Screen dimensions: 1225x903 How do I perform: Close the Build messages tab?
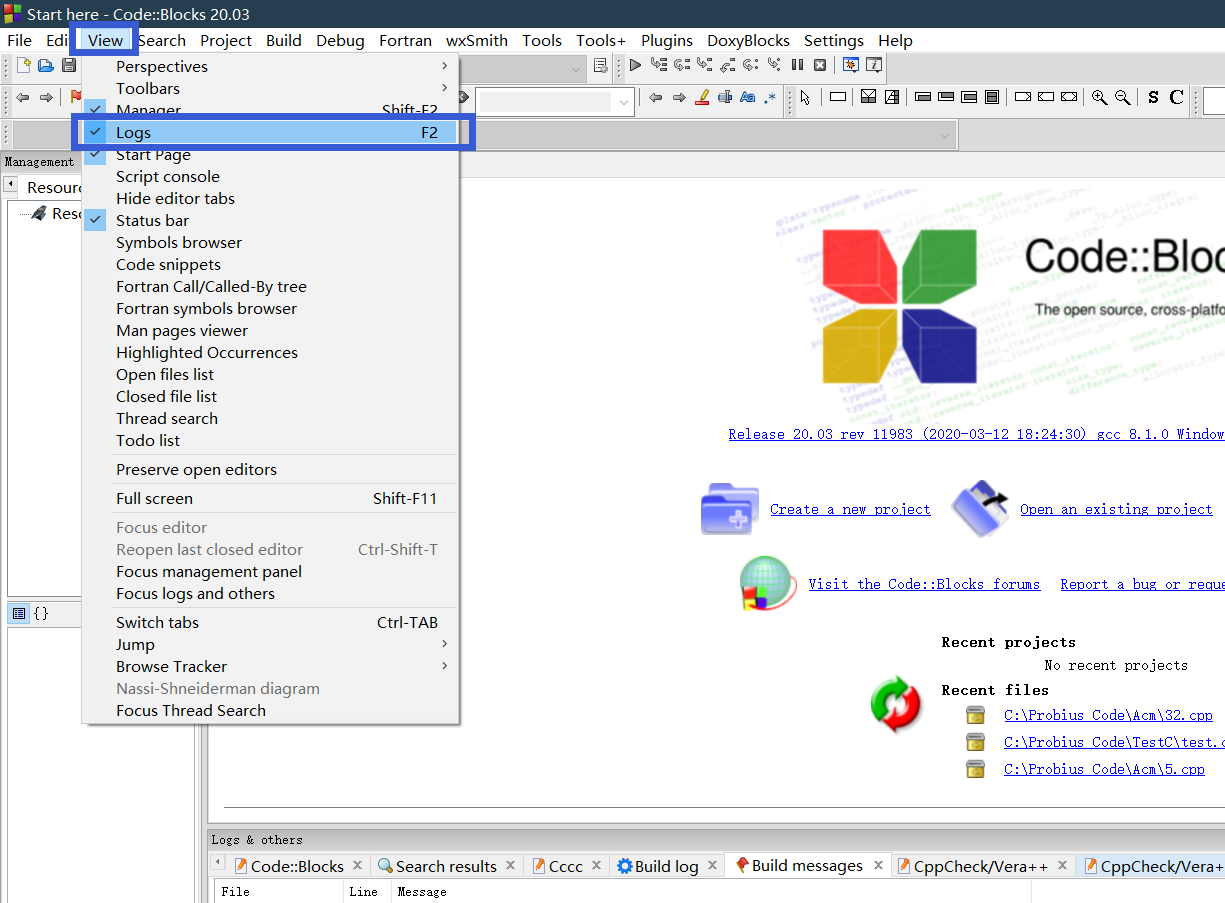878,866
